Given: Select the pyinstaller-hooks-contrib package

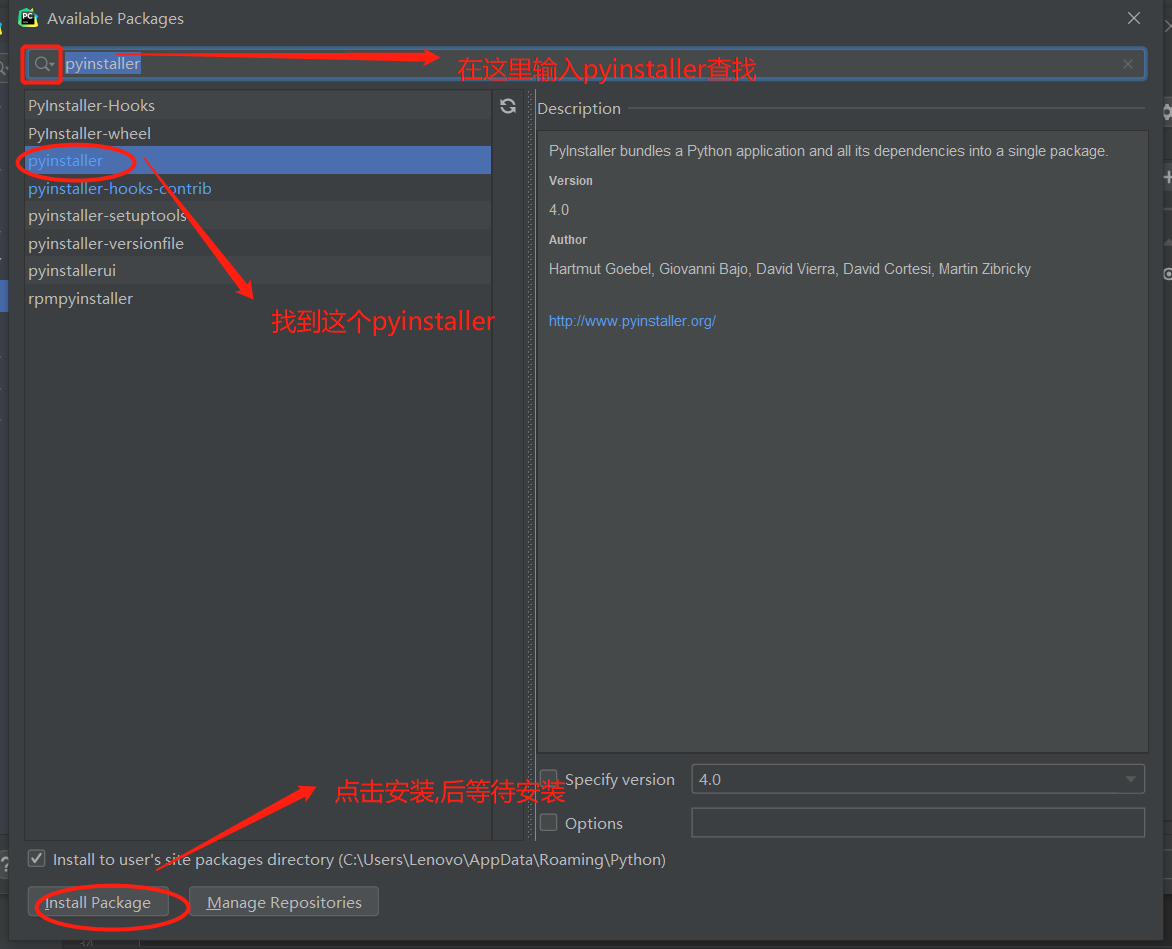Looking at the screenshot, I should coord(119,188).
